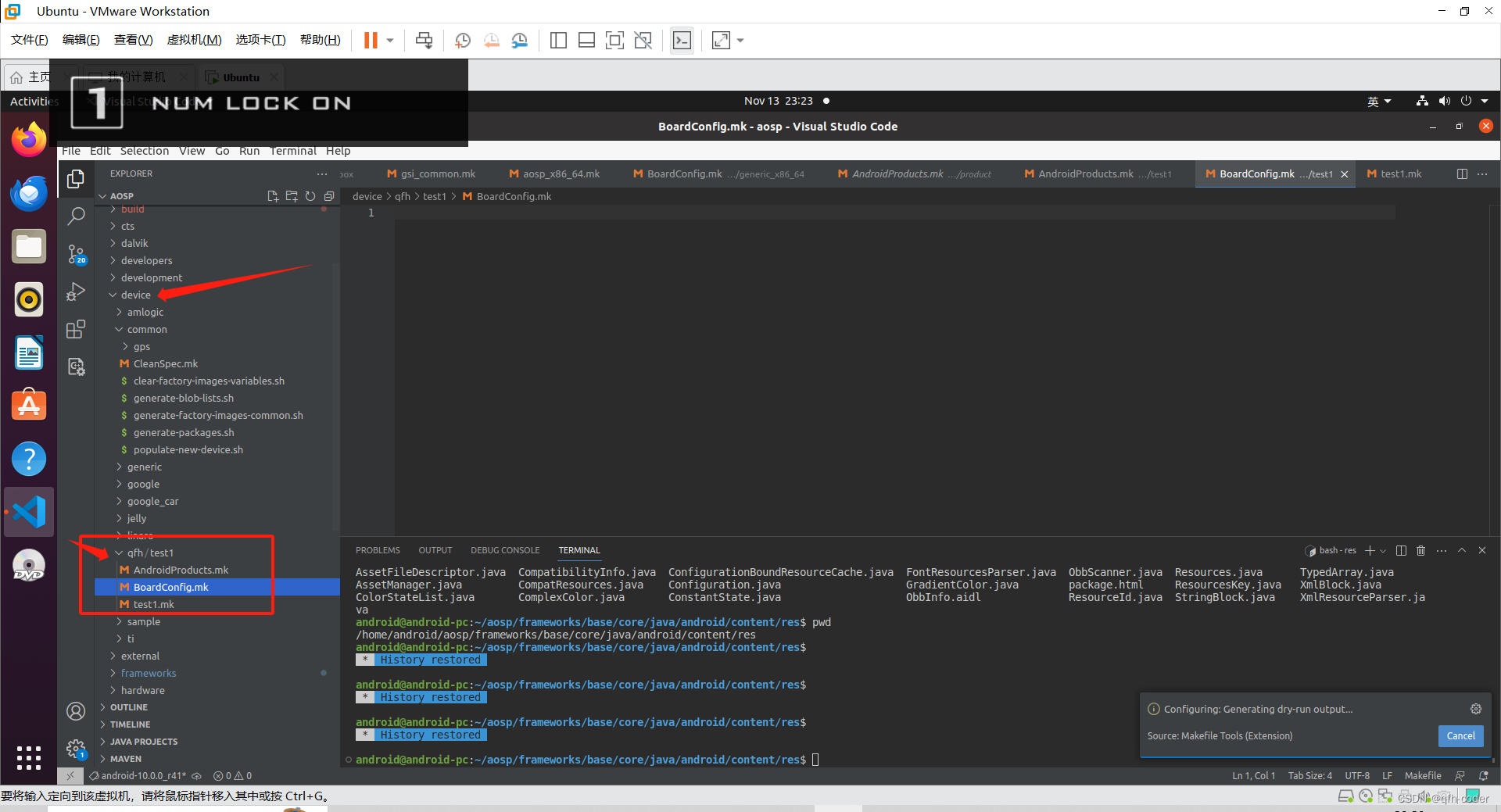Open Files manager from Ubuntu dock
1501x812 pixels.
[29, 246]
